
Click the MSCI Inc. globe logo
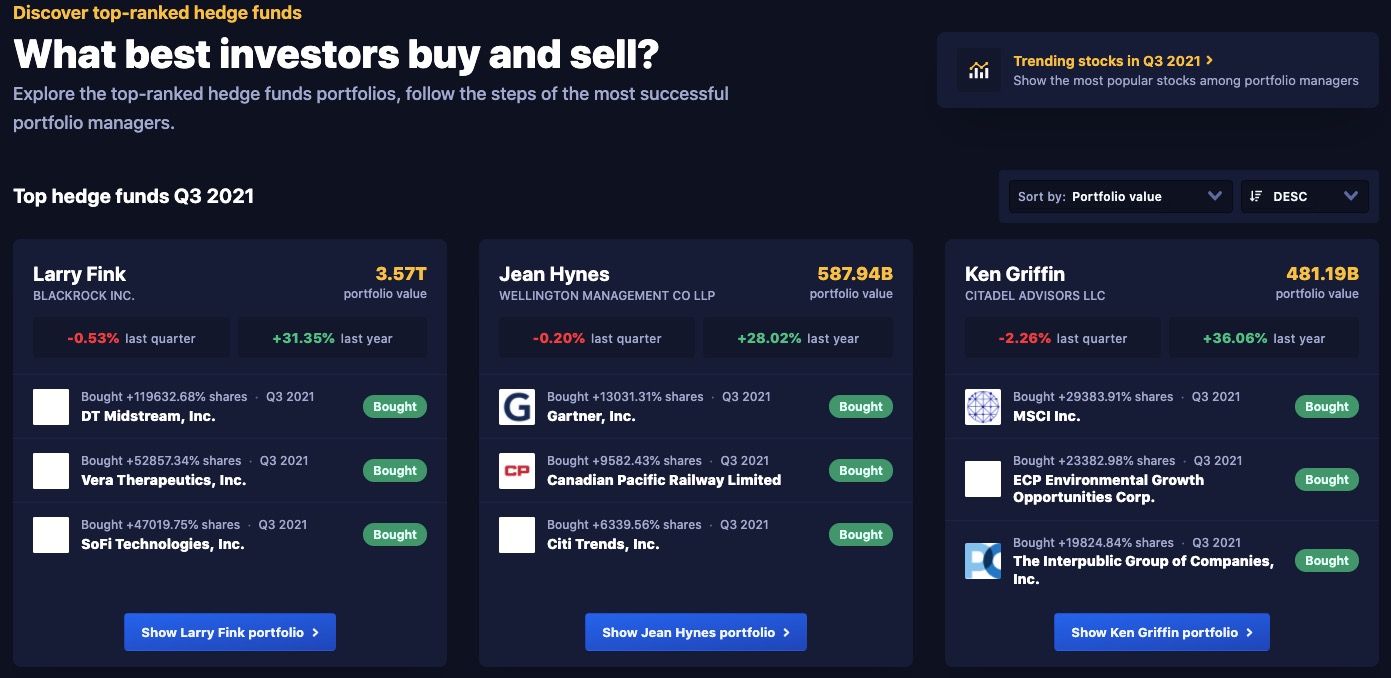[x=983, y=407]
